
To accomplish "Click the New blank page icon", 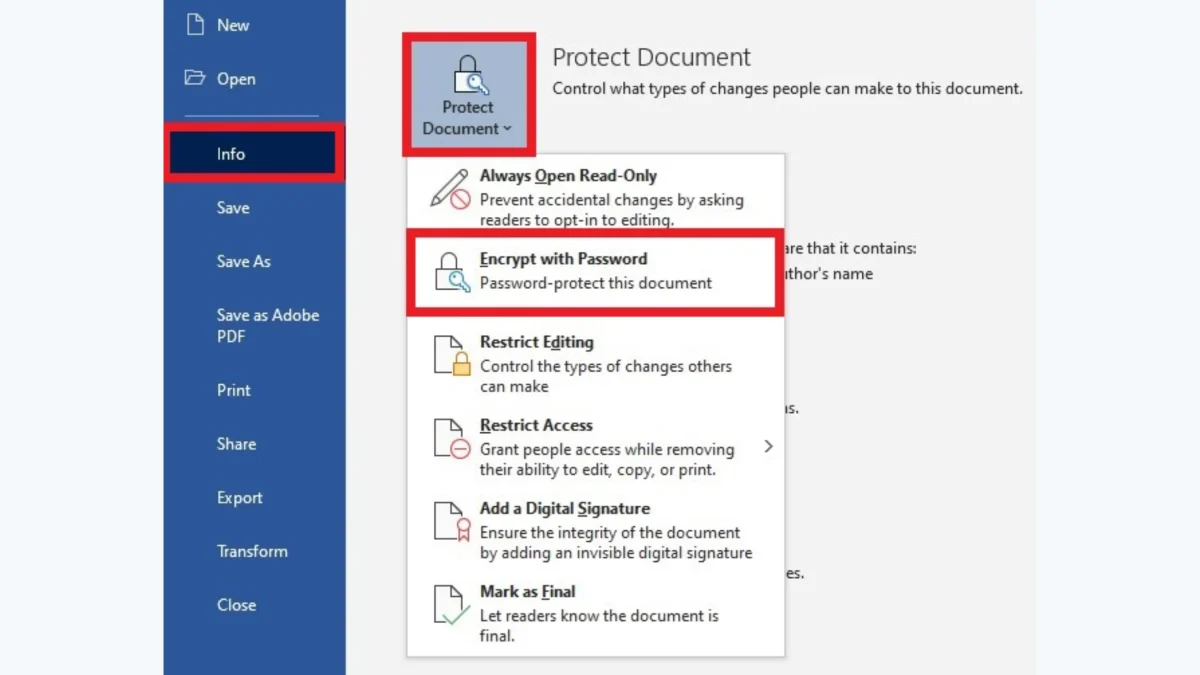I will tap(195, 25).
